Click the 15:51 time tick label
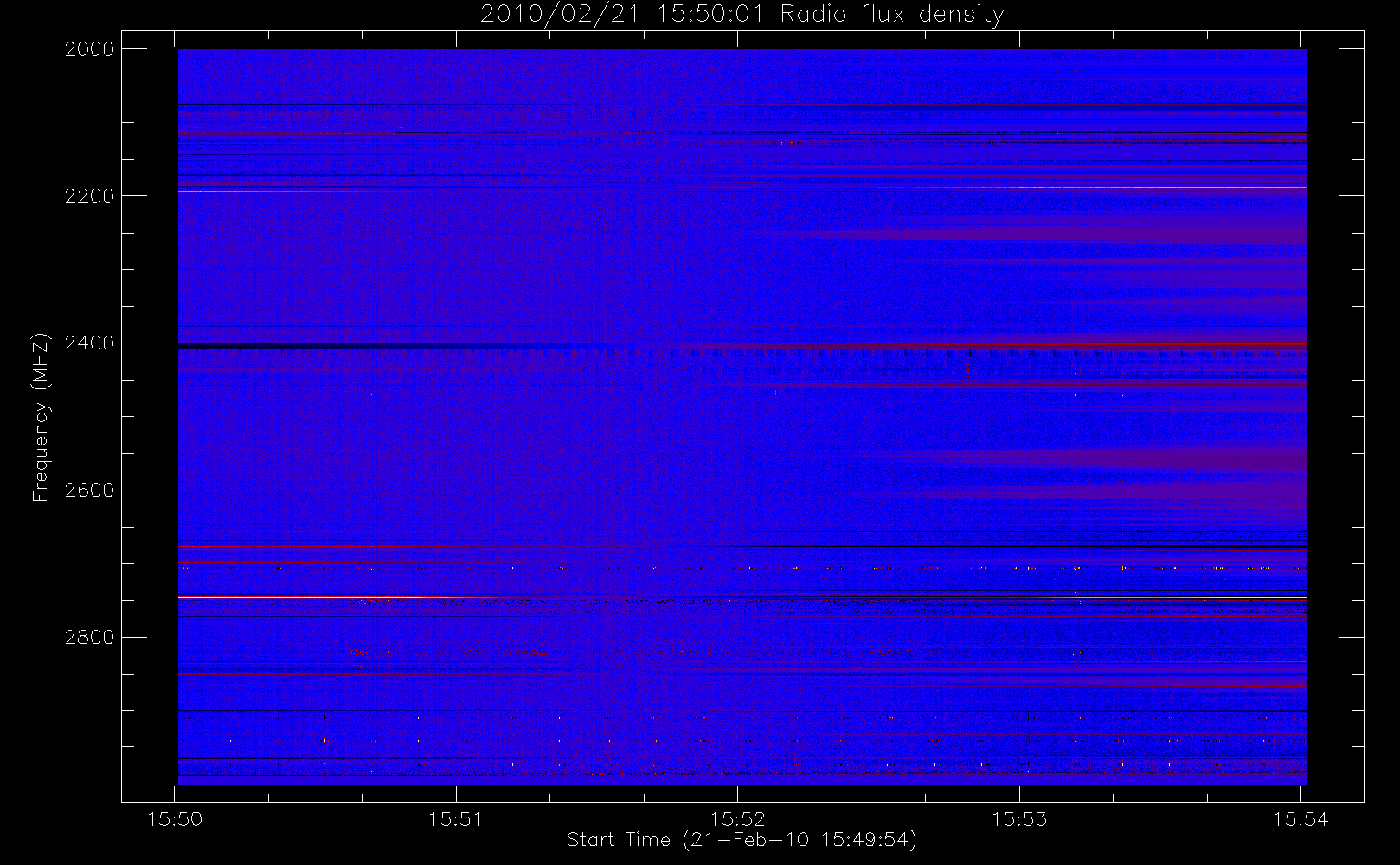This screenshot has width=1400, height=865. (x=456, y=819)
